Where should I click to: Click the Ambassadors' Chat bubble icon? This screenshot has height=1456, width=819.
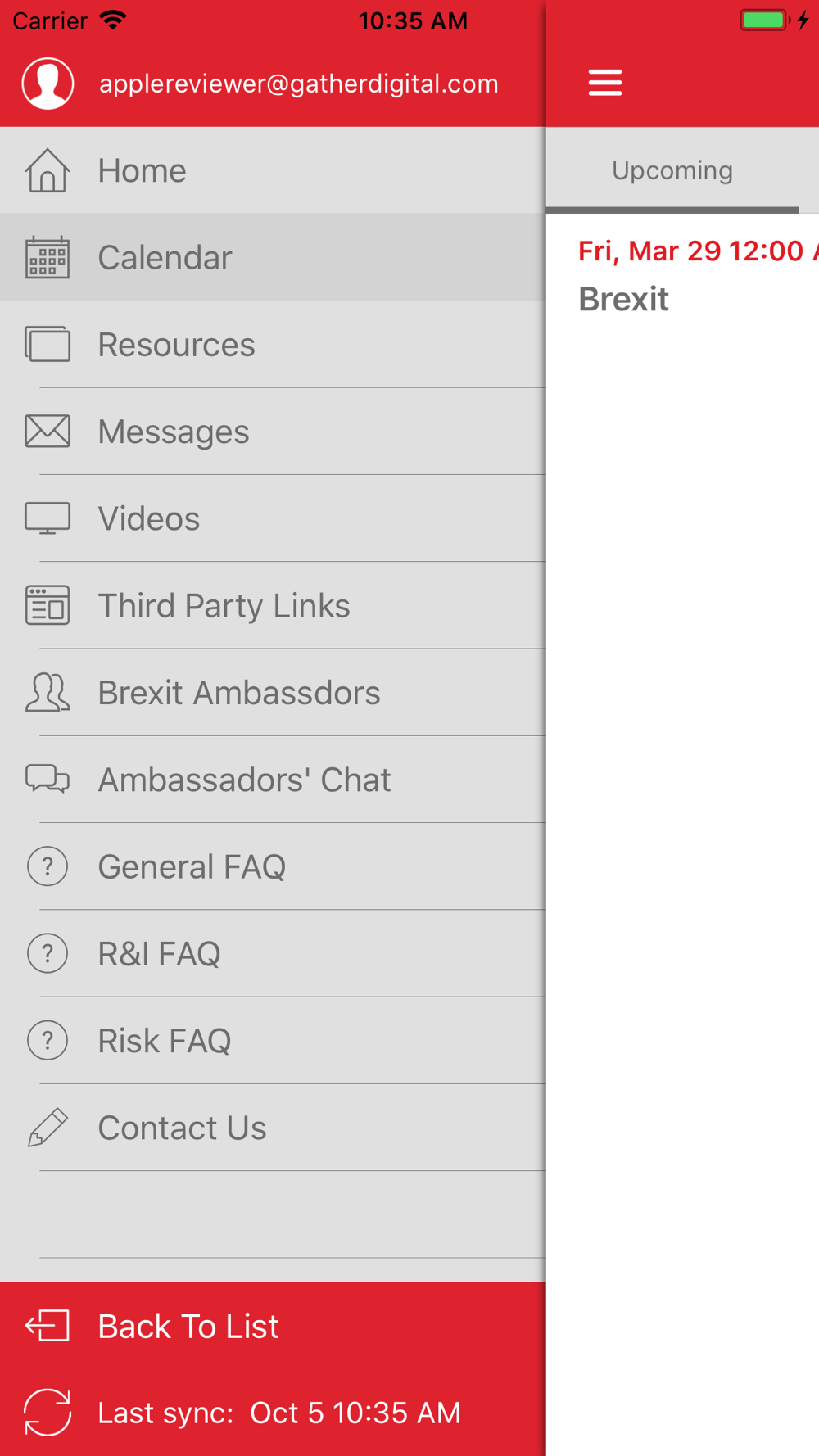click(x=48, y=780)
